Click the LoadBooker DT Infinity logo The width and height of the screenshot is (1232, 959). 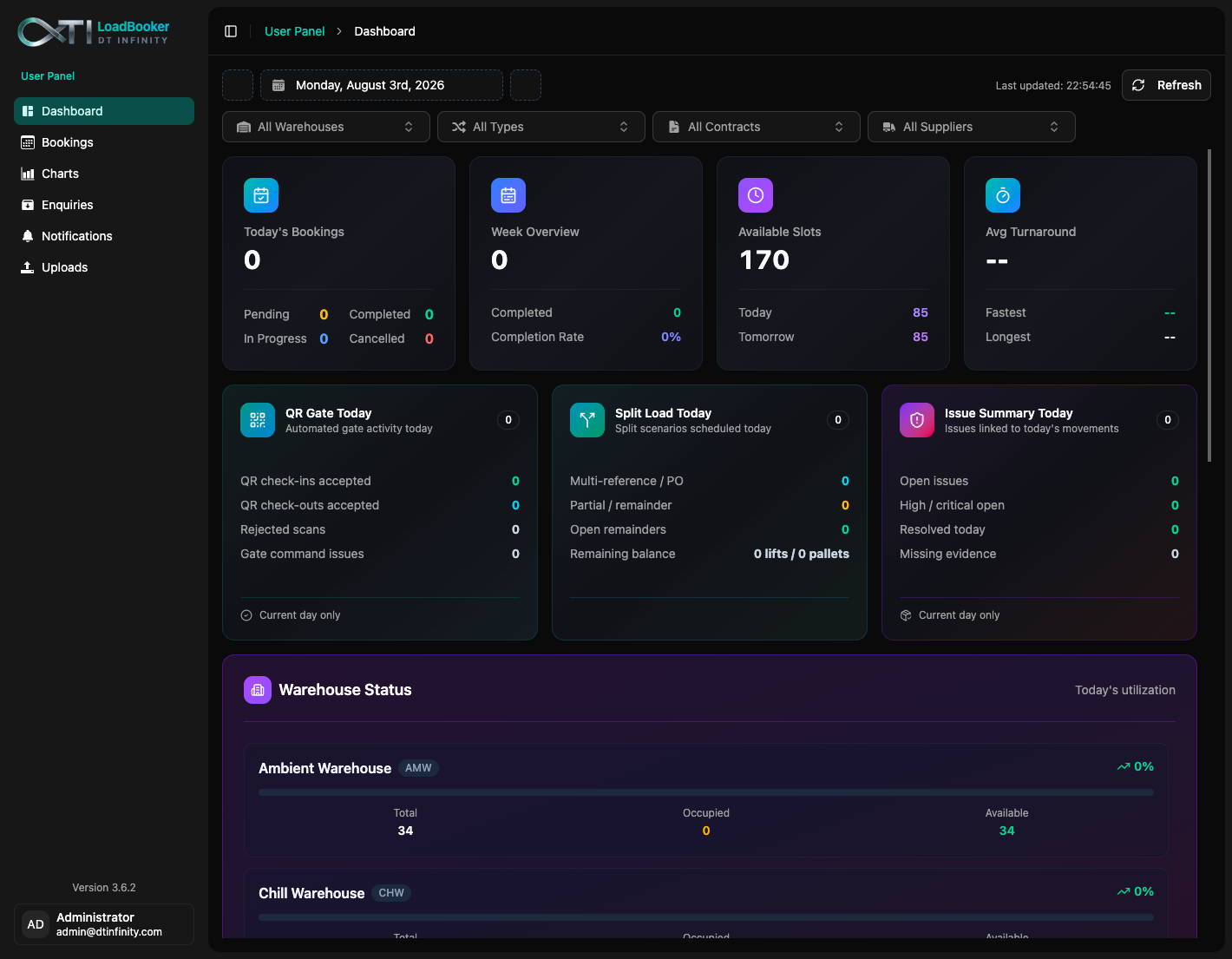94,31
